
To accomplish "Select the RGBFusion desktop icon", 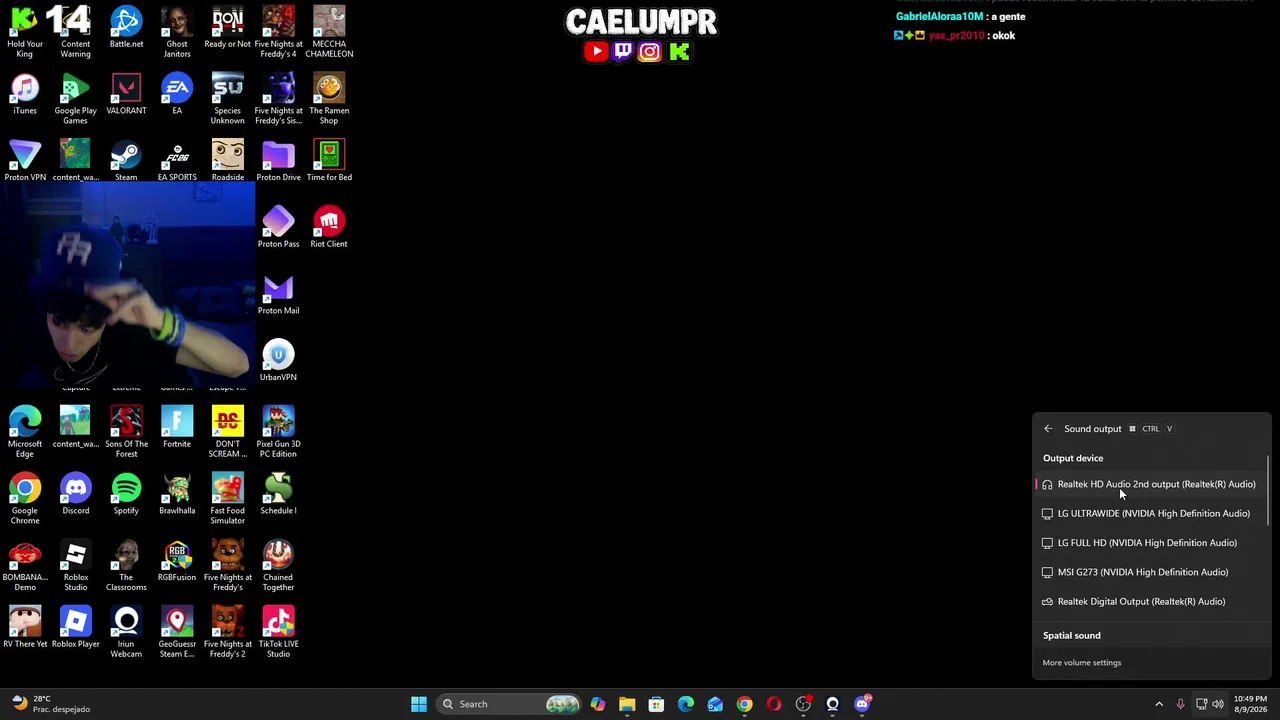I will point(177,560).
